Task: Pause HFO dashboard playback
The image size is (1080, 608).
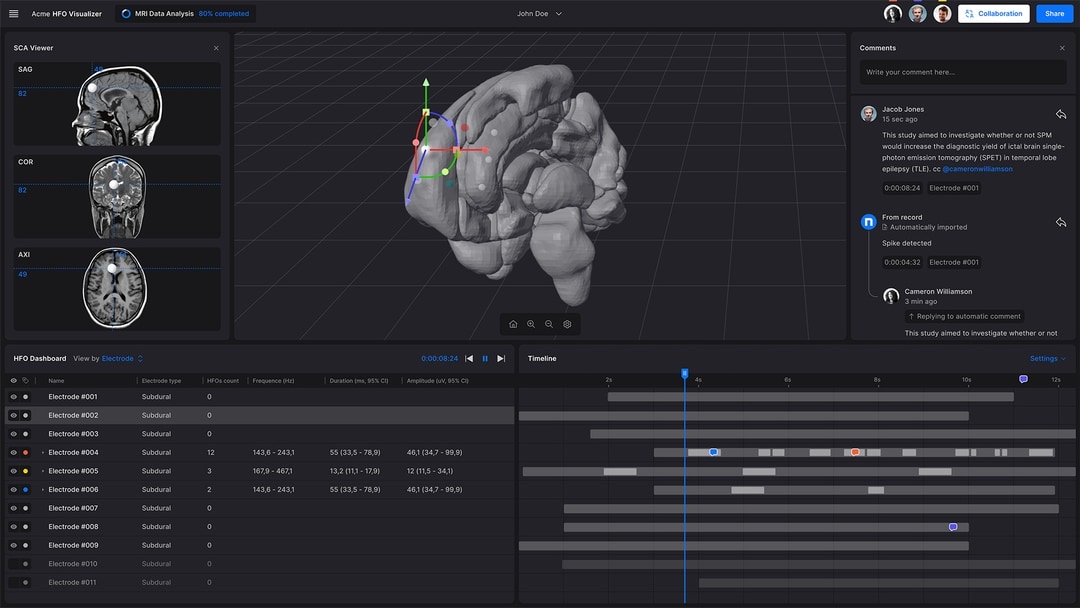Action: pos(485,359)
